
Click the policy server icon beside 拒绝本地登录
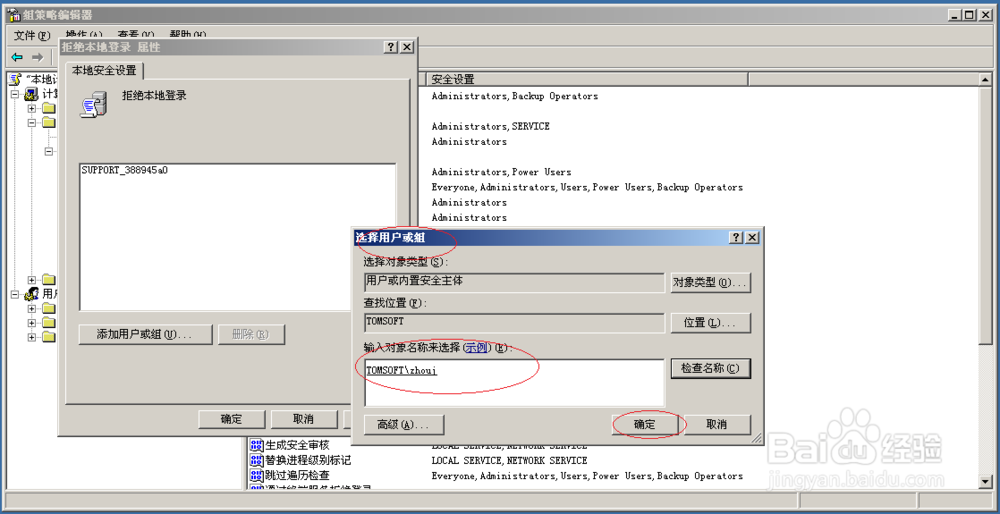pos(93,104)
